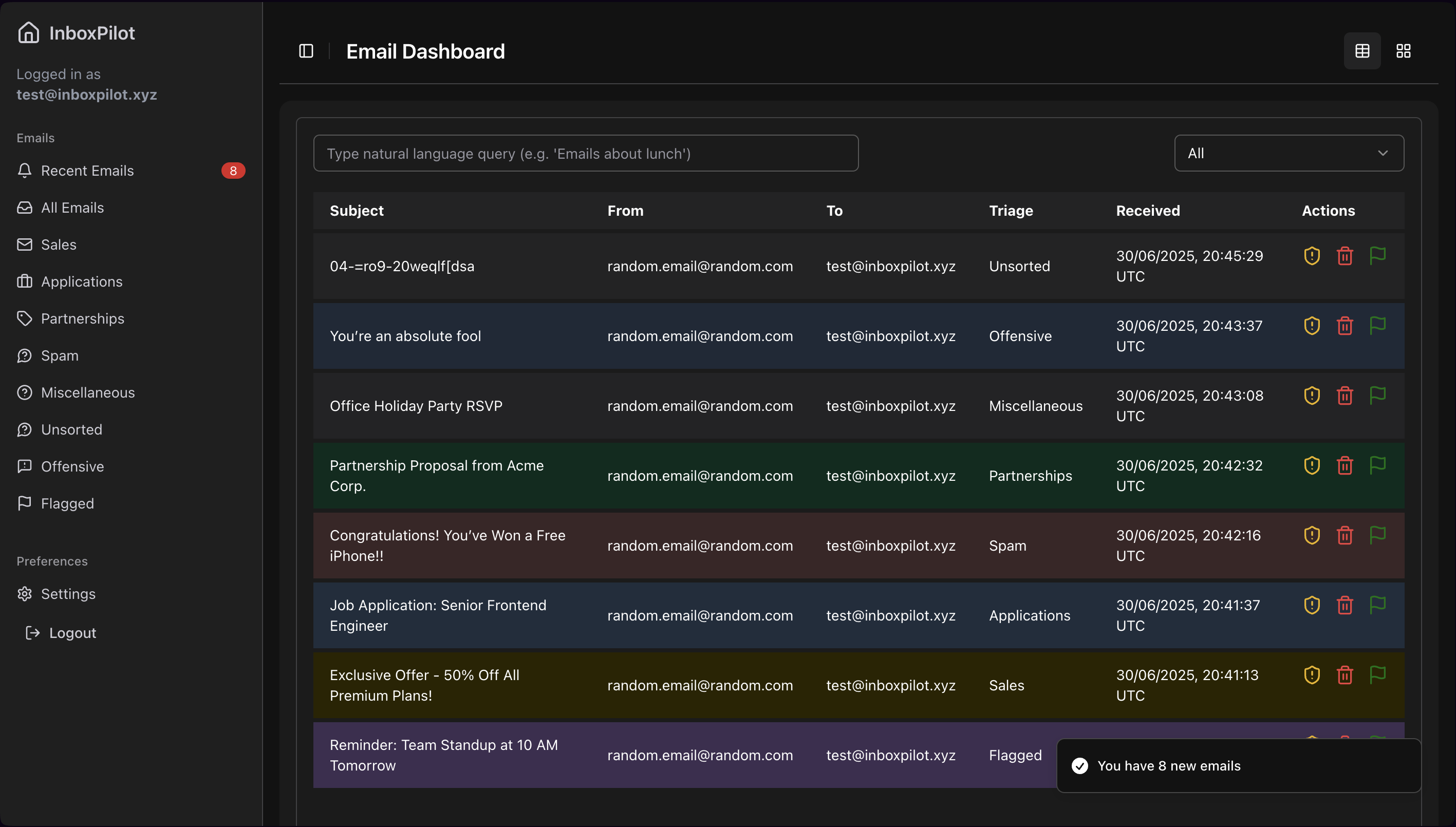Viewport: 1456px width, 827px height.
Task: Trash the Free iPhone spam email
Action: [x=1344, y=535]
